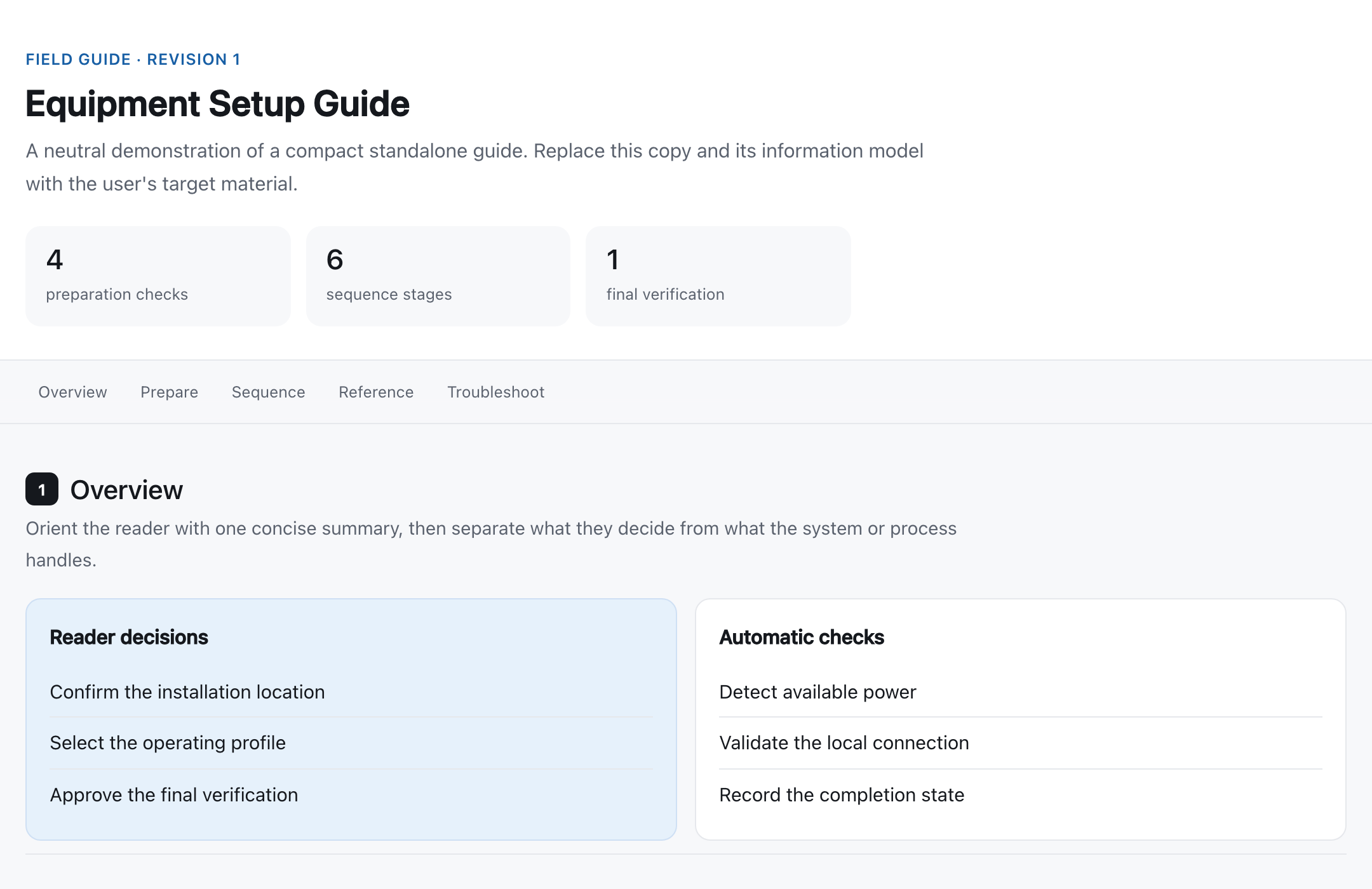The width and height of the screenshot is (1372, 889).
Task: Select the 1 final verification card
Action: click(718, 276)
